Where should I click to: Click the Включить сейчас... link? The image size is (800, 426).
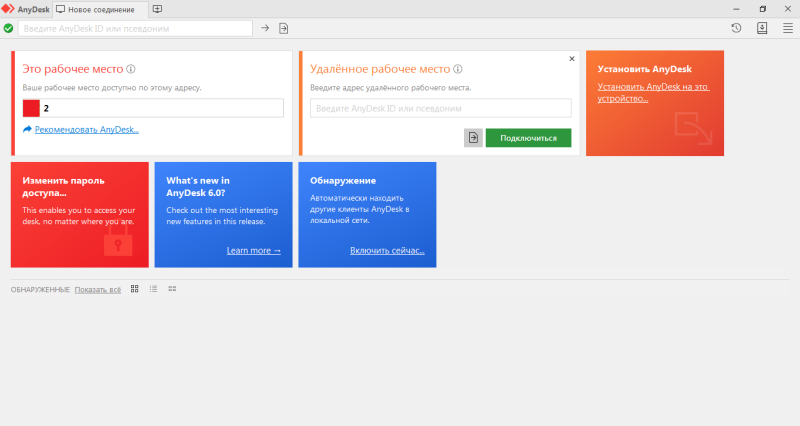click(387, 250)
